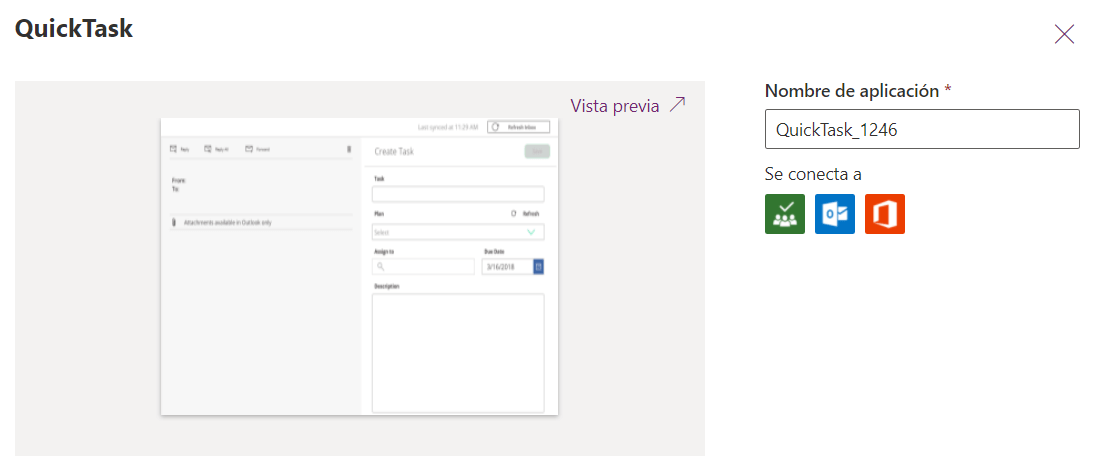
Task: Click the Nombre de aplicación text field
Action: [921, 129]
